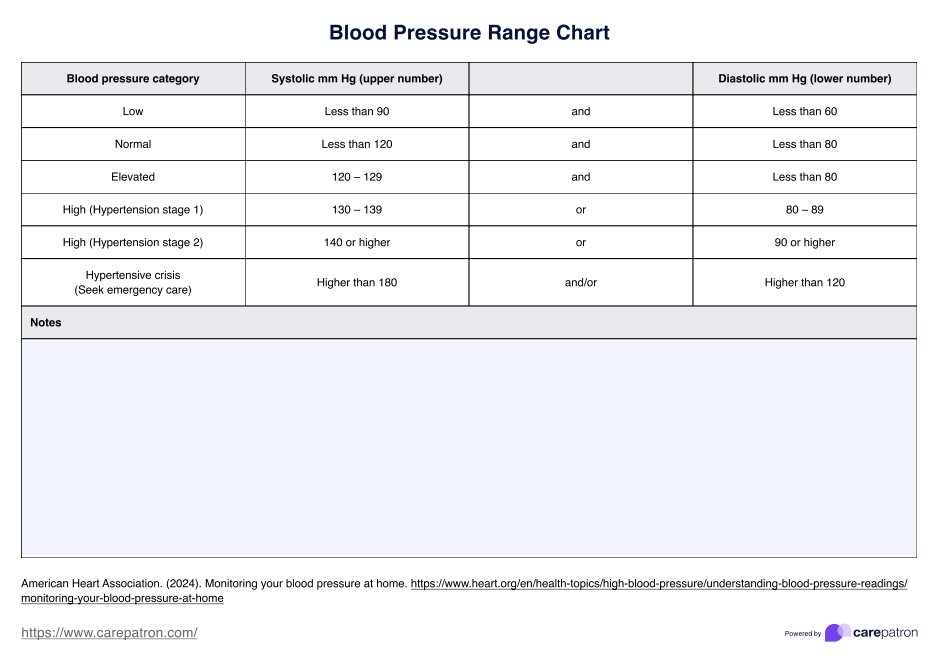Select the Blood pressure category header cell
This screenshot has width=938, height=658.
[133, 79]
